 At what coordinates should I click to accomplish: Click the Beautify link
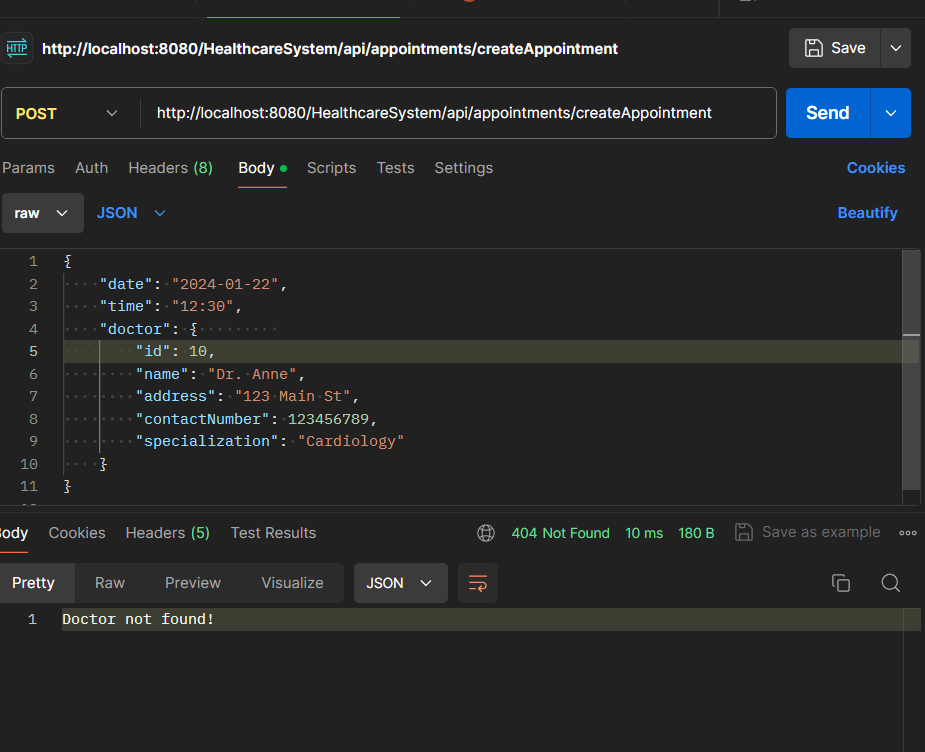(x=867, y=213)
